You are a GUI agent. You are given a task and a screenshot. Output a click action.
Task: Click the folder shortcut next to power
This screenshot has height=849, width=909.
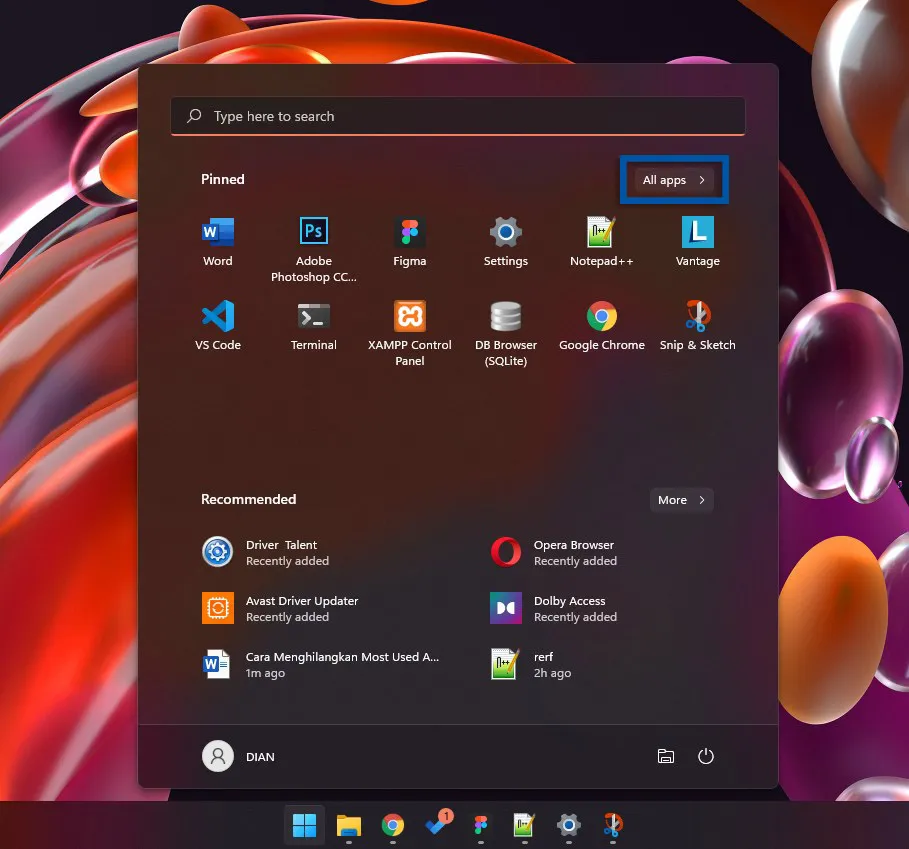[x=666, y=756]
